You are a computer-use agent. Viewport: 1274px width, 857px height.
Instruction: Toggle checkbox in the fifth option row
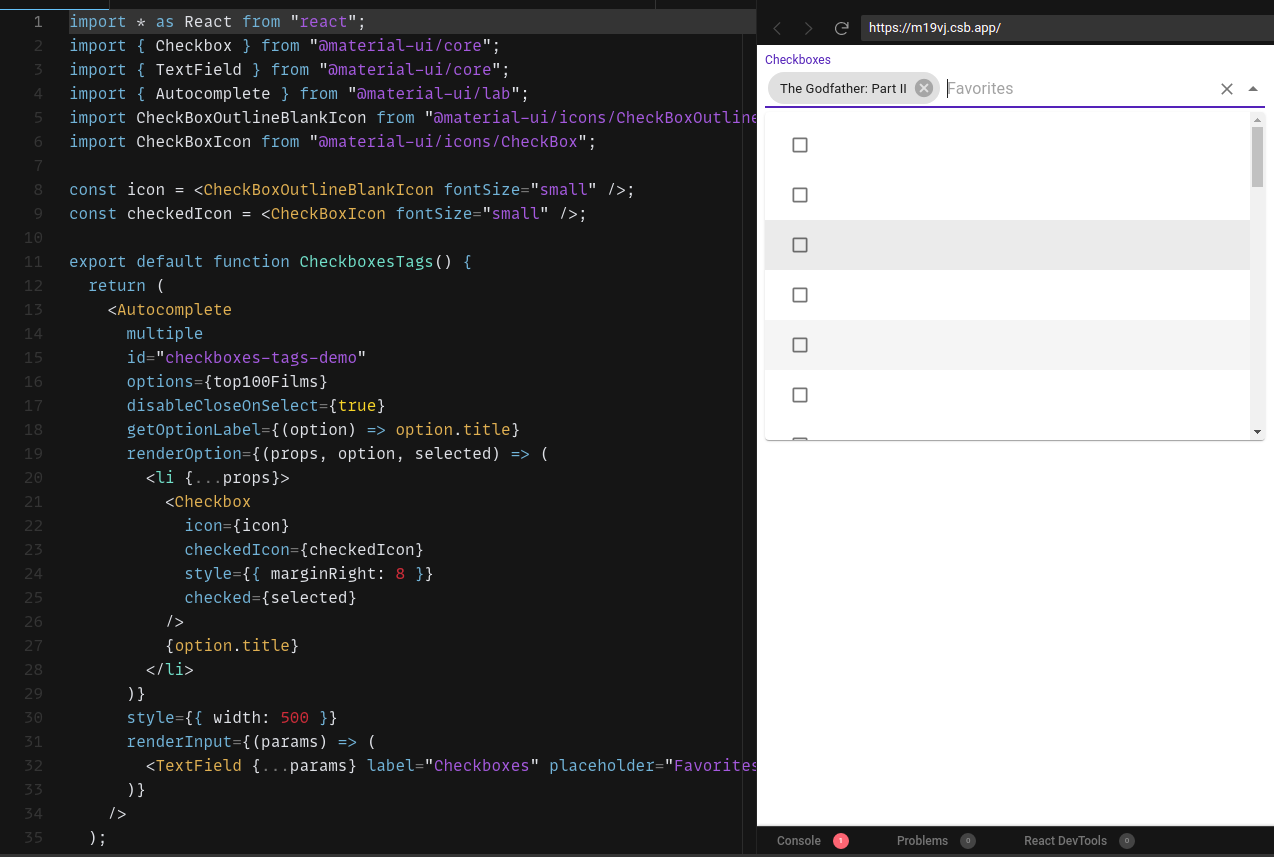800,345
